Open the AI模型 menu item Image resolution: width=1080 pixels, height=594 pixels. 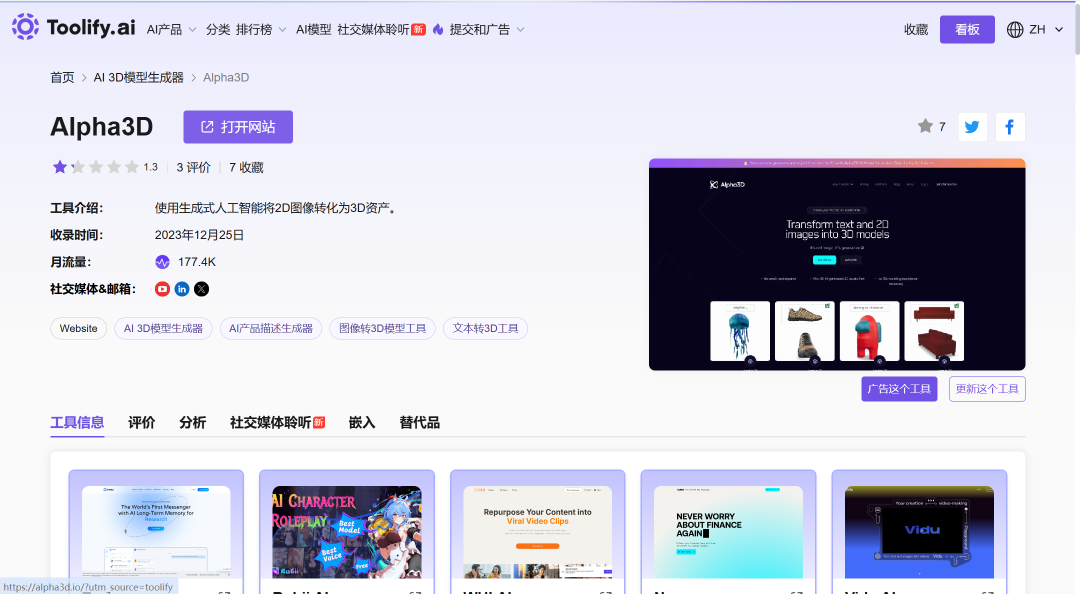(313, 30)
